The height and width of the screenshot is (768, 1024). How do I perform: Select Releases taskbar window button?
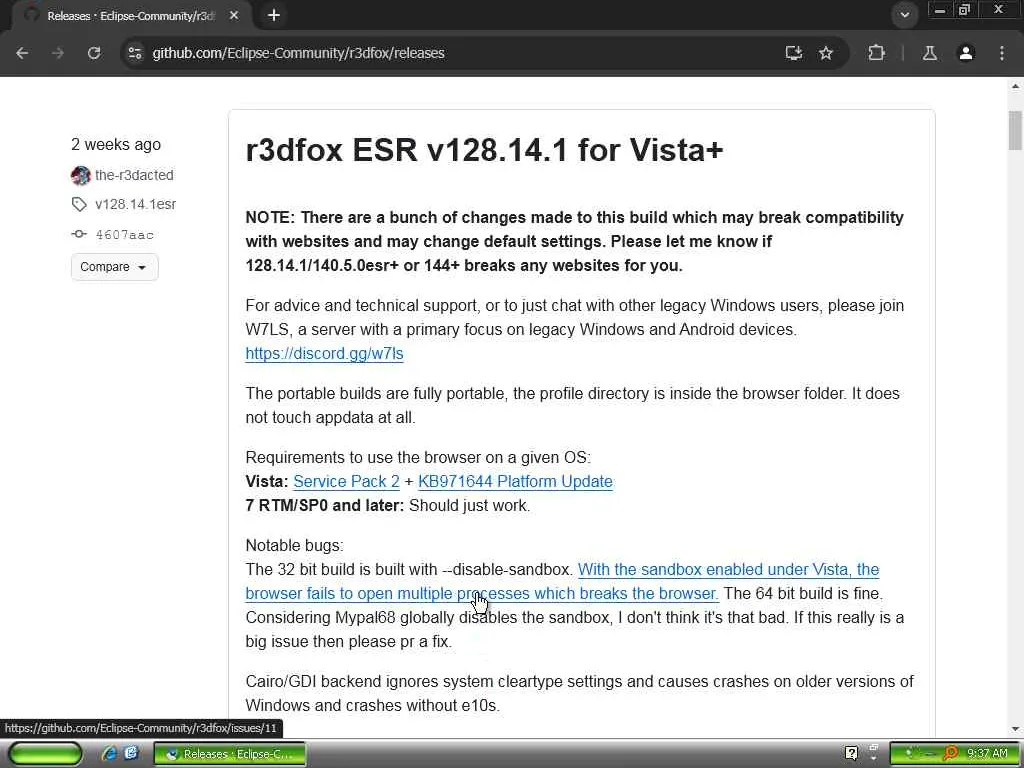click(230, 754)
